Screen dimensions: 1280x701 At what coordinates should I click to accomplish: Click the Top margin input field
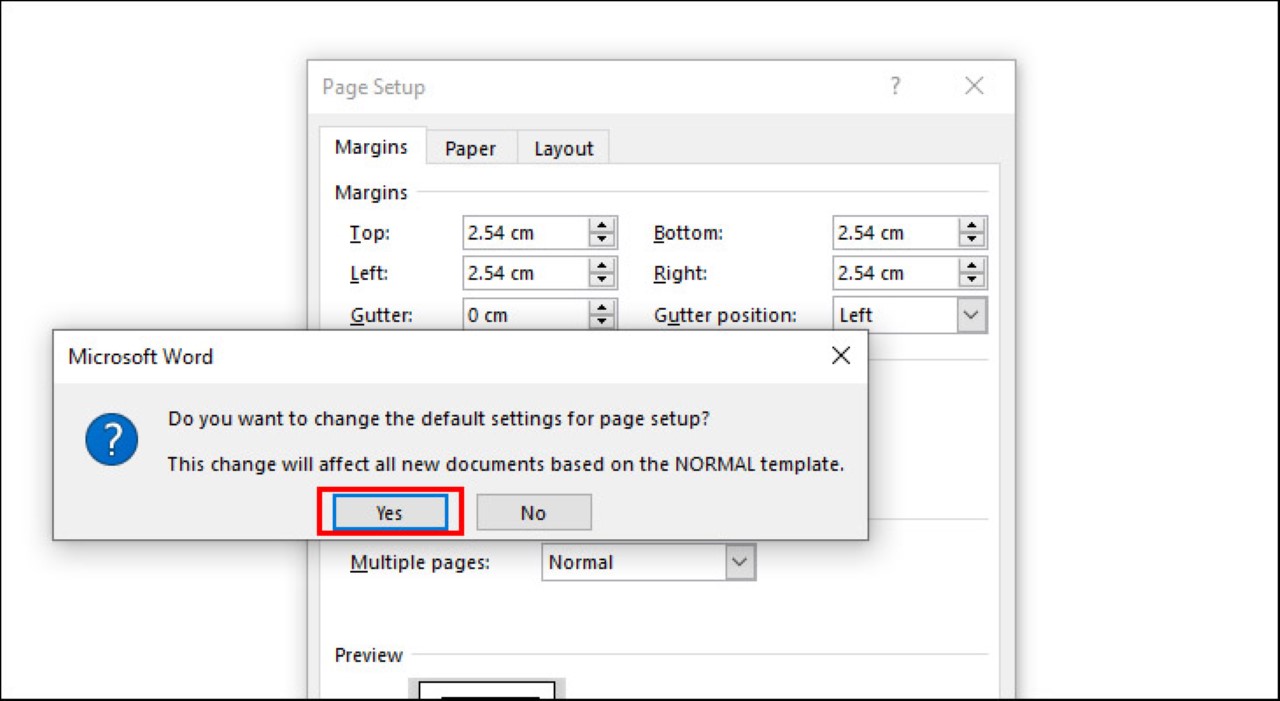point(525,233)
